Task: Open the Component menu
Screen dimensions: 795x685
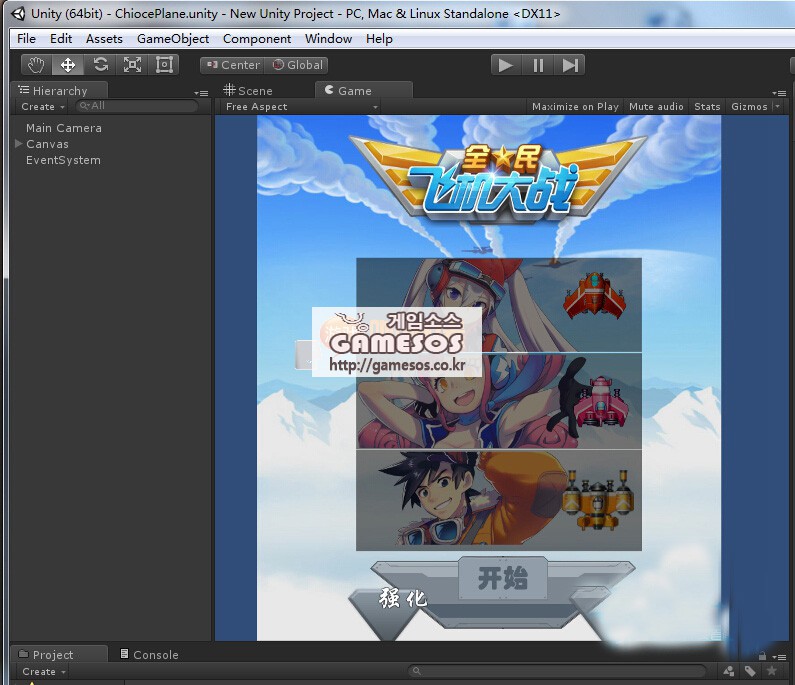Action: coord(257,39)
